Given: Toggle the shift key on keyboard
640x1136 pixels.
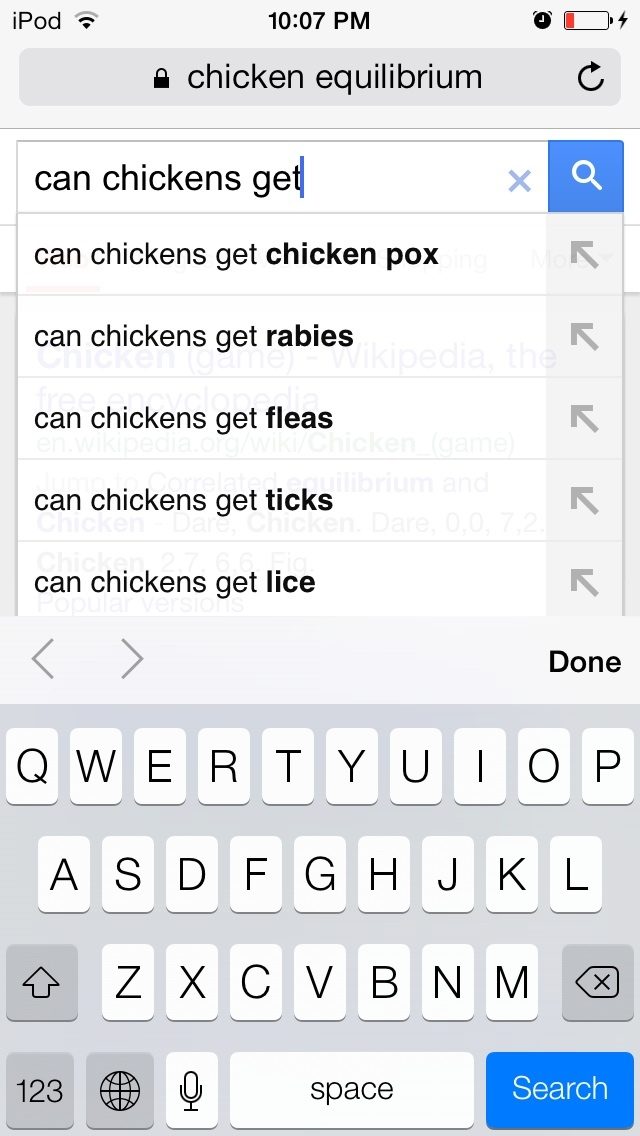Looking at the screenshot, I should 41,982.
